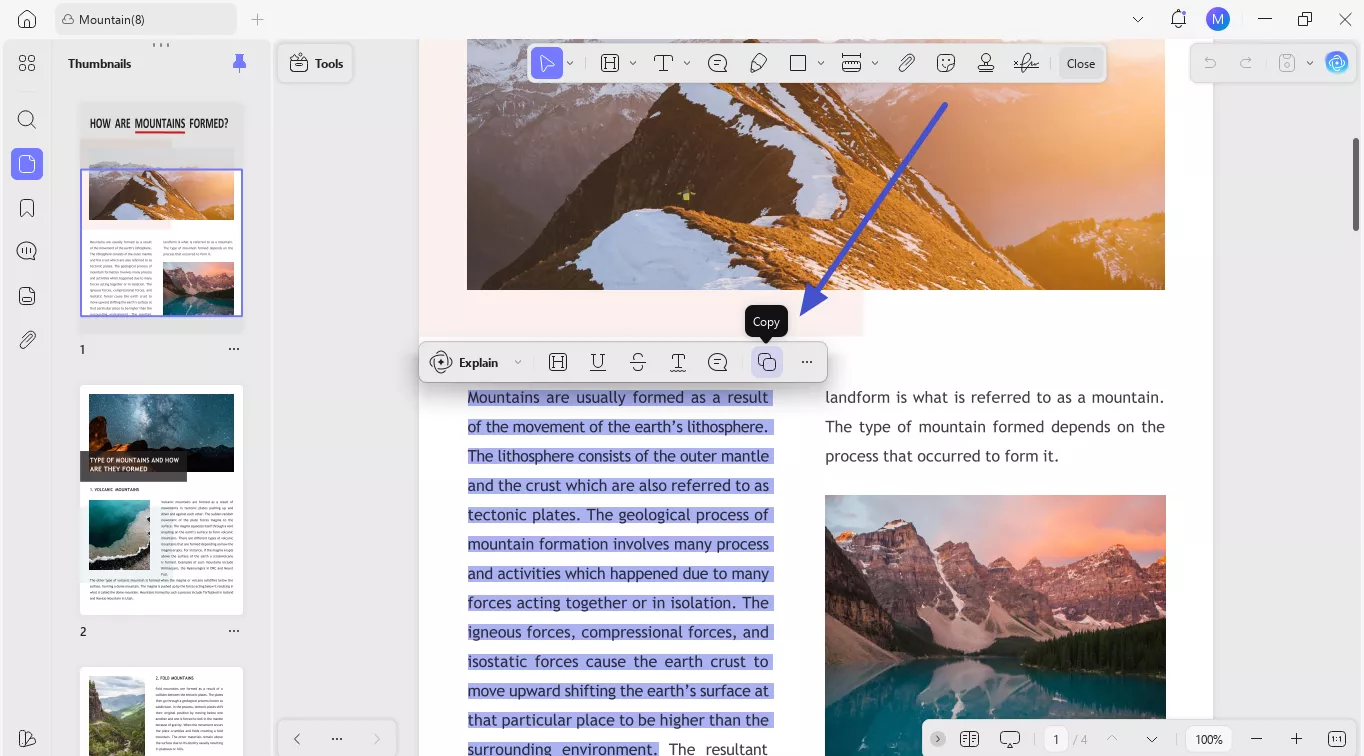Image resolution: width=1364 pixels, height=756 pixels.
Task: Zoom in with the plus button
Action: tap(1296, 739)
